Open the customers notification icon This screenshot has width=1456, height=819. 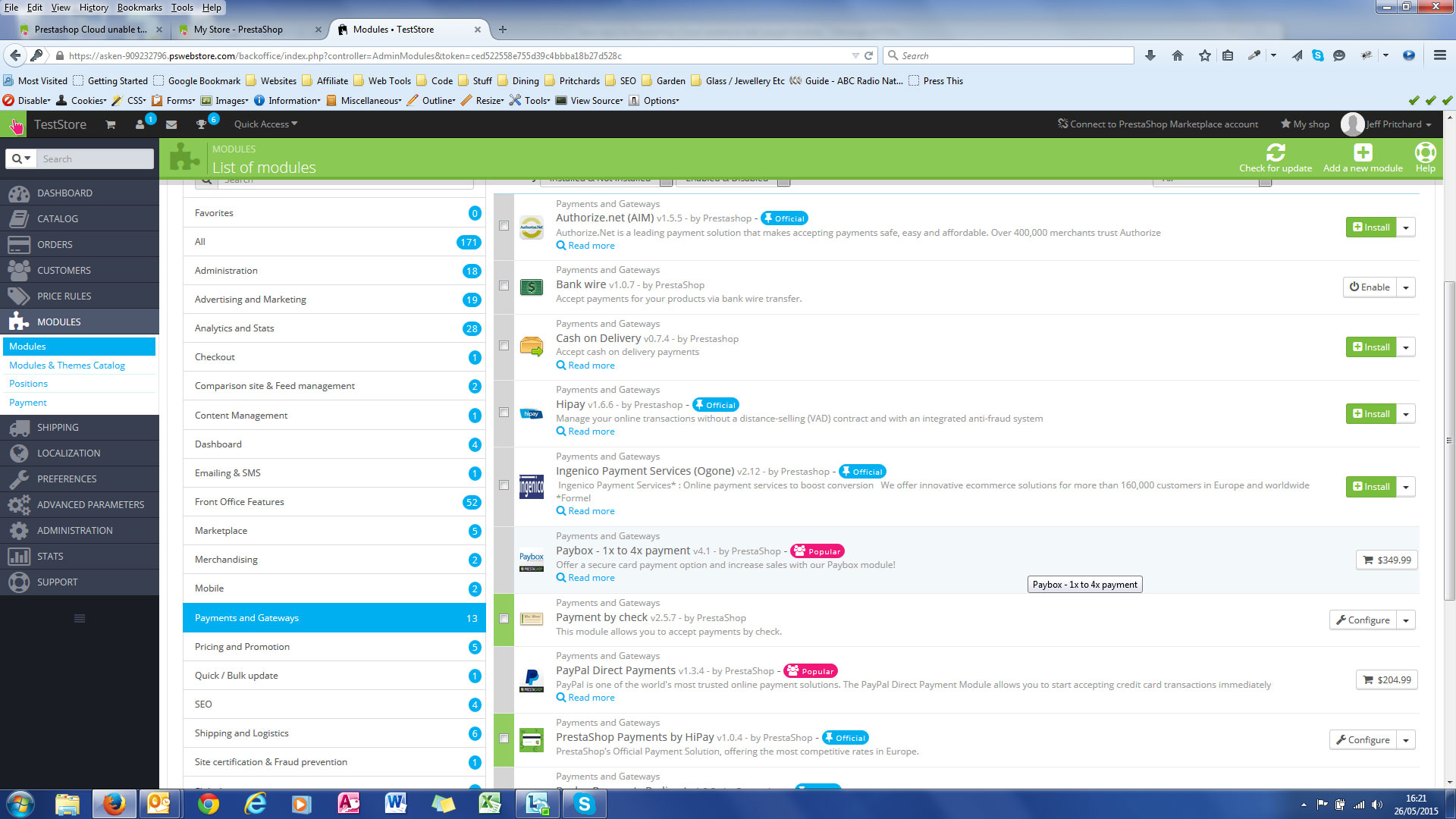140,124
